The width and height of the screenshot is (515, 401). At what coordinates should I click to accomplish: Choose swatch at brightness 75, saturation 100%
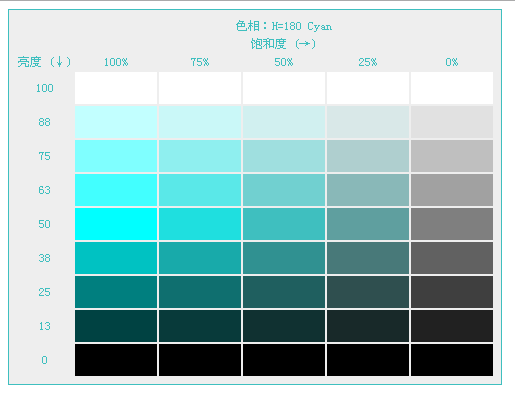[x=116, y=156]
